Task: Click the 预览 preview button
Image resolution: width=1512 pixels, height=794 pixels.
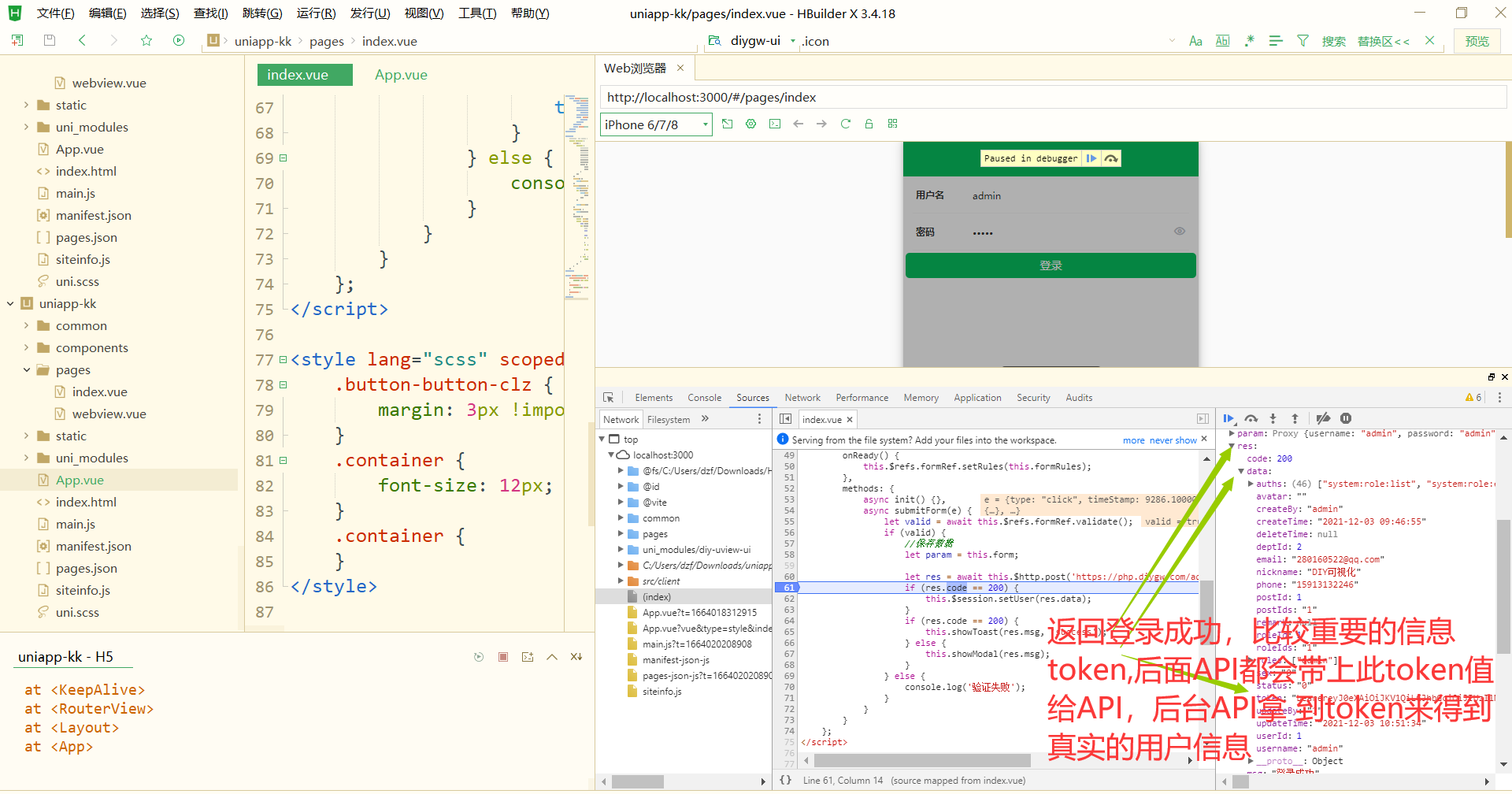Action: [x=1477, y=41]
